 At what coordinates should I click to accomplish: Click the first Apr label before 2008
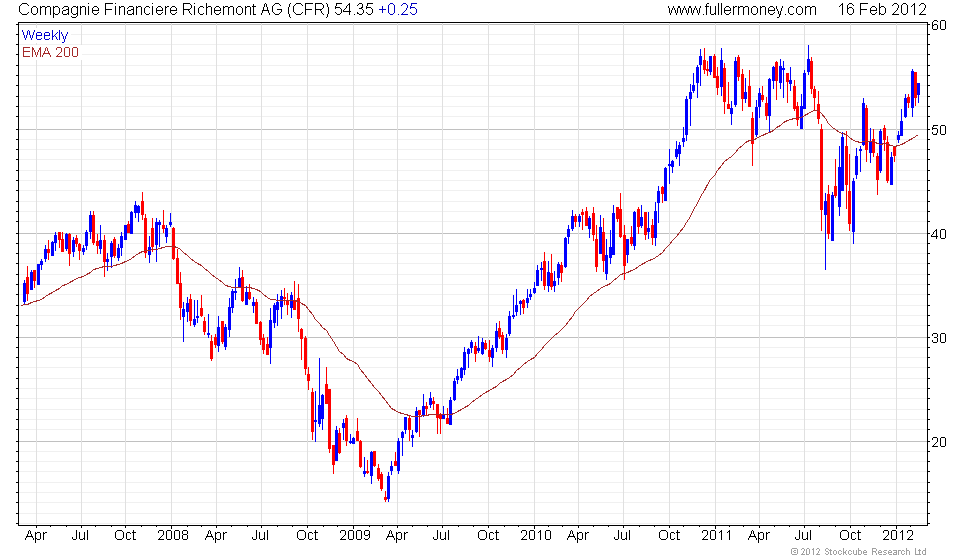click(x=36, y=536)
